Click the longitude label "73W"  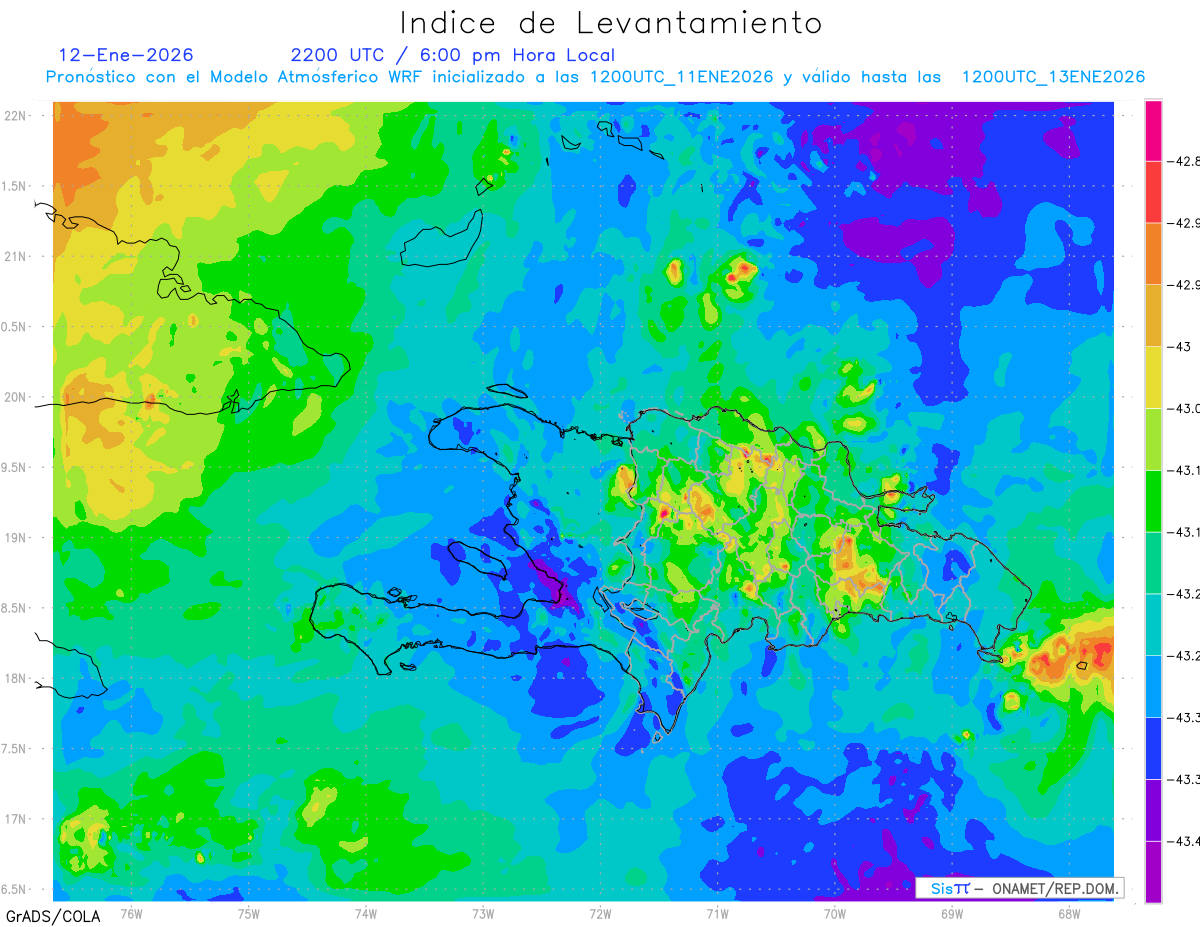483,913
